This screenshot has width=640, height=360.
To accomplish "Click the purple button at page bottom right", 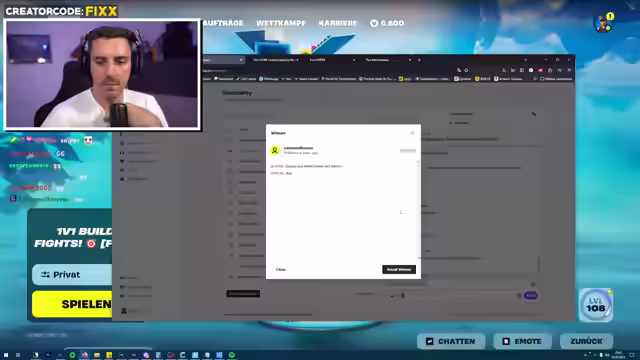I will [x=531, y=296].
